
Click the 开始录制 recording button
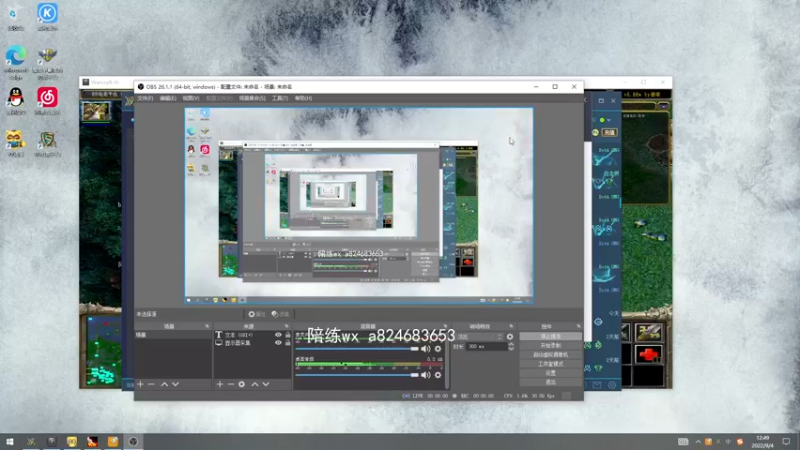551,346
